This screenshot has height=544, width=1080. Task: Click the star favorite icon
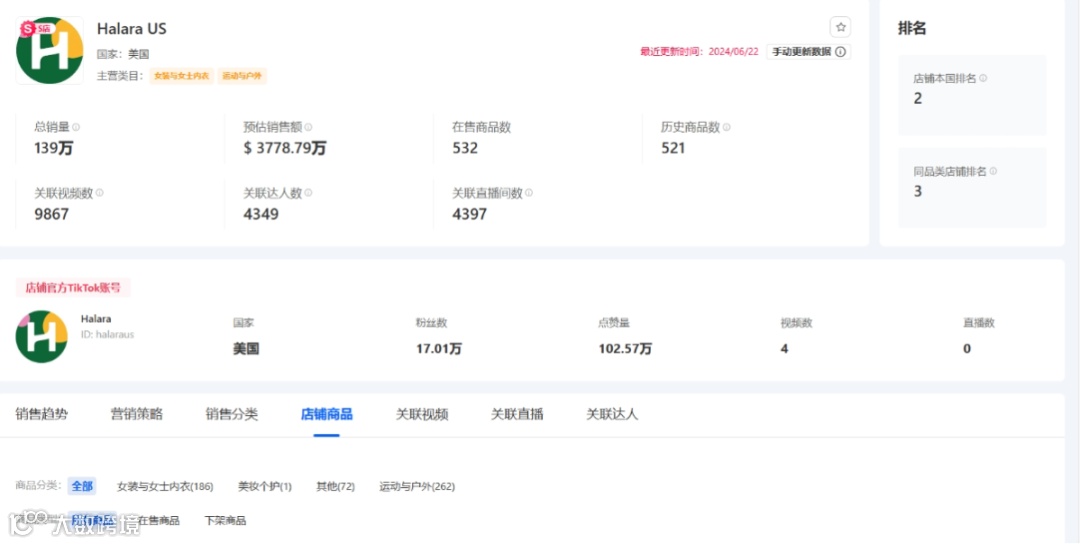[x=840, y=28]
